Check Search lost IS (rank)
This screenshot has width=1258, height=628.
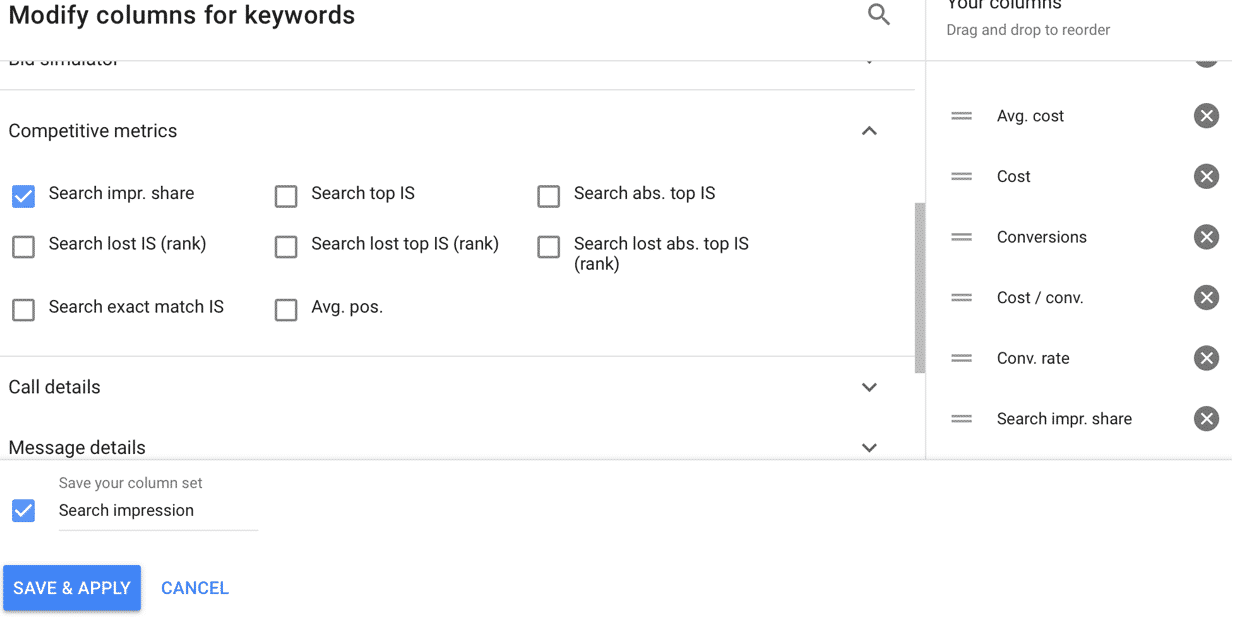pos(23,246)
